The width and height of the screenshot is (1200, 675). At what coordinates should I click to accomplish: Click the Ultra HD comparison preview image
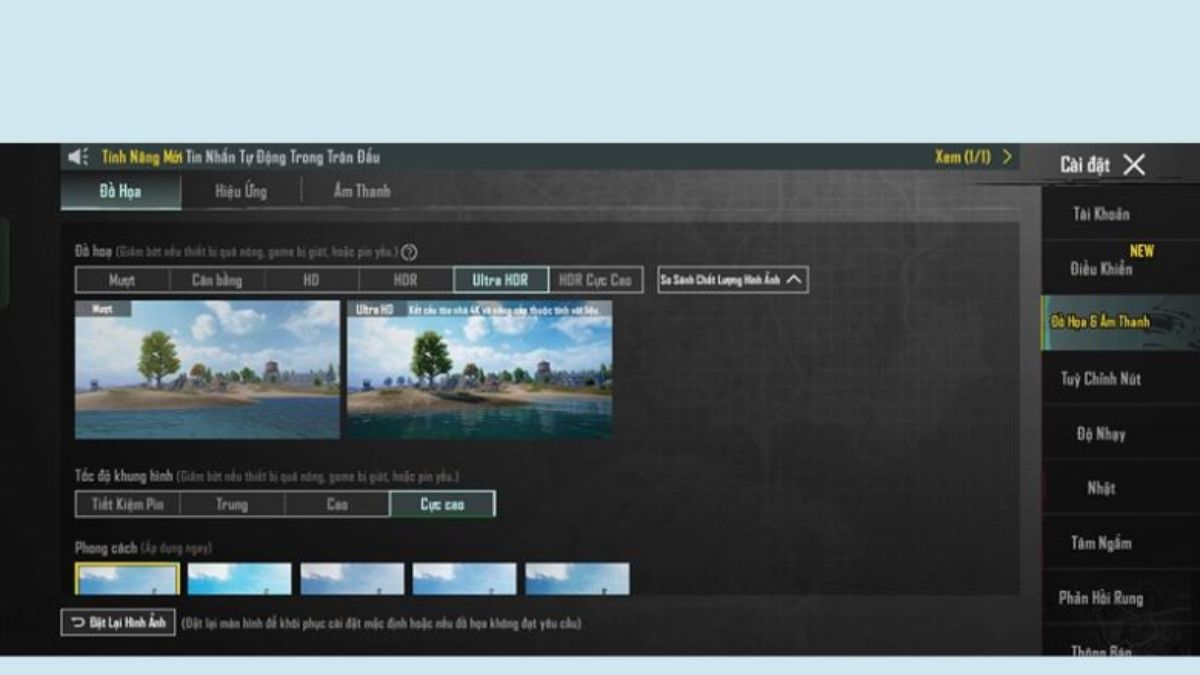click(479, 369)
